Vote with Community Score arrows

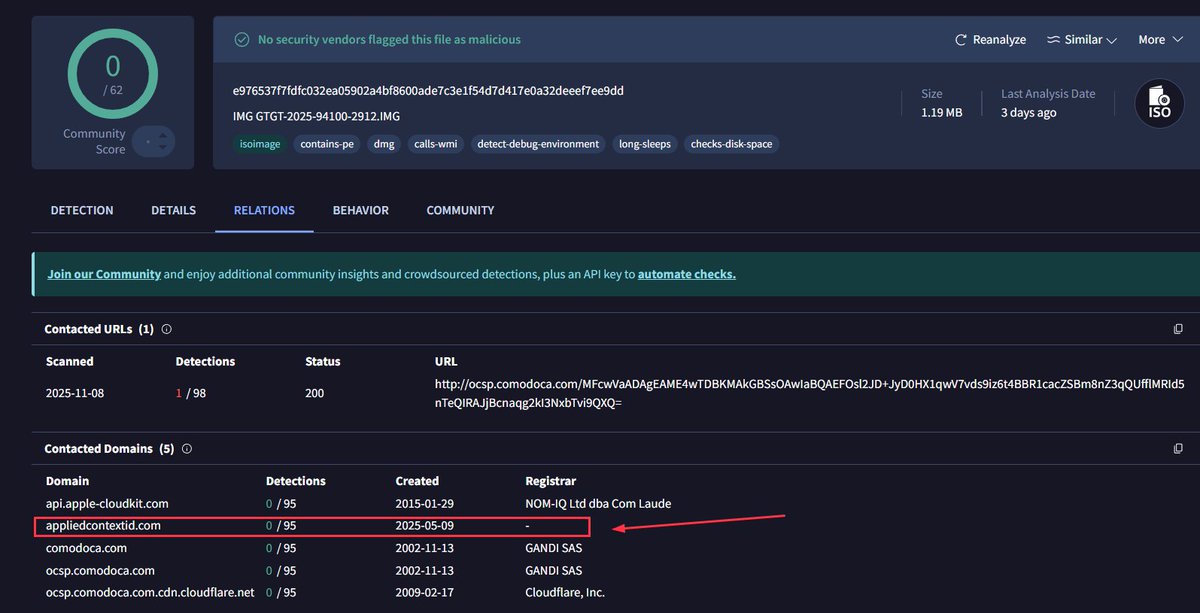[153, 141]
